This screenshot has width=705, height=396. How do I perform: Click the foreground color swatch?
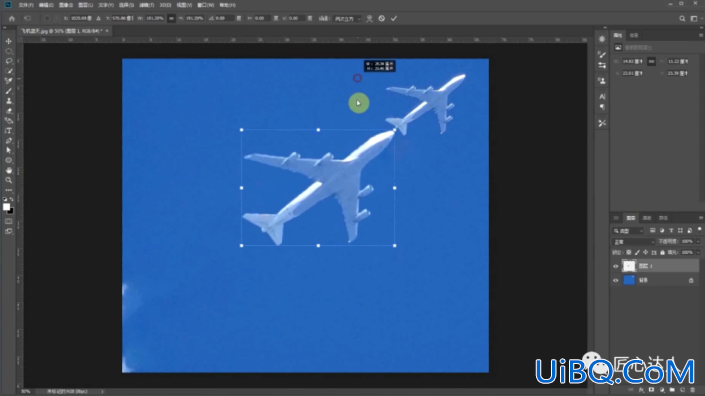click(x=6, y=207)
